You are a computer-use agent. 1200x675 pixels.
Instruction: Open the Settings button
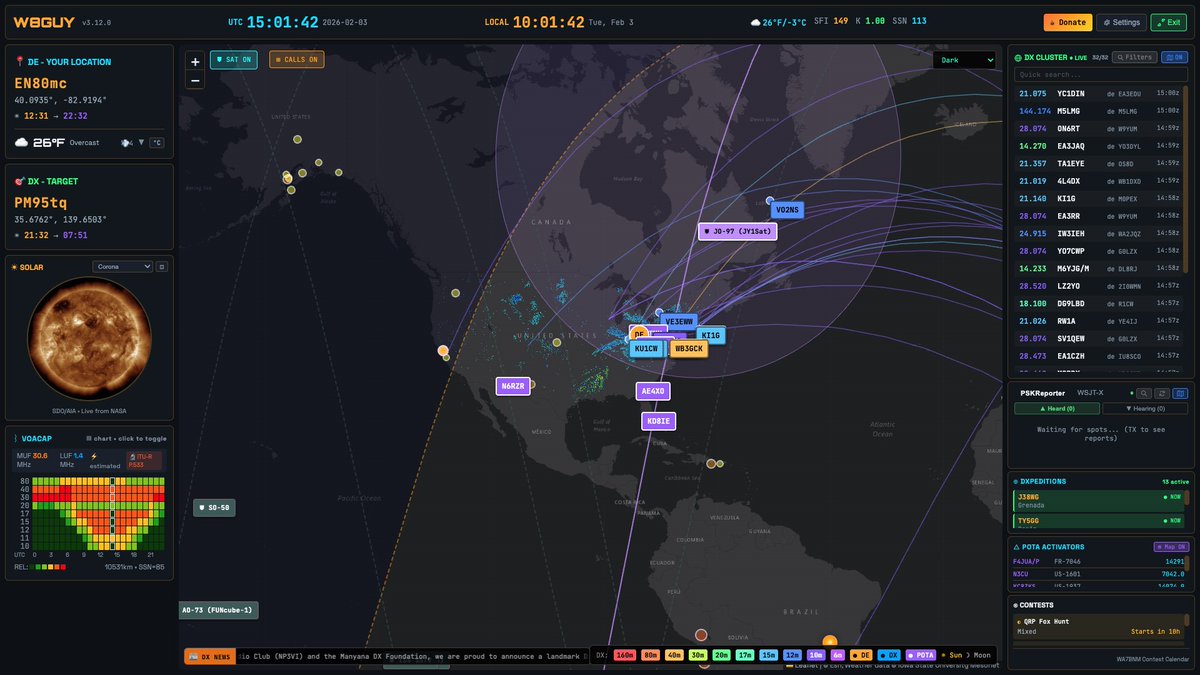[1121, 22]
